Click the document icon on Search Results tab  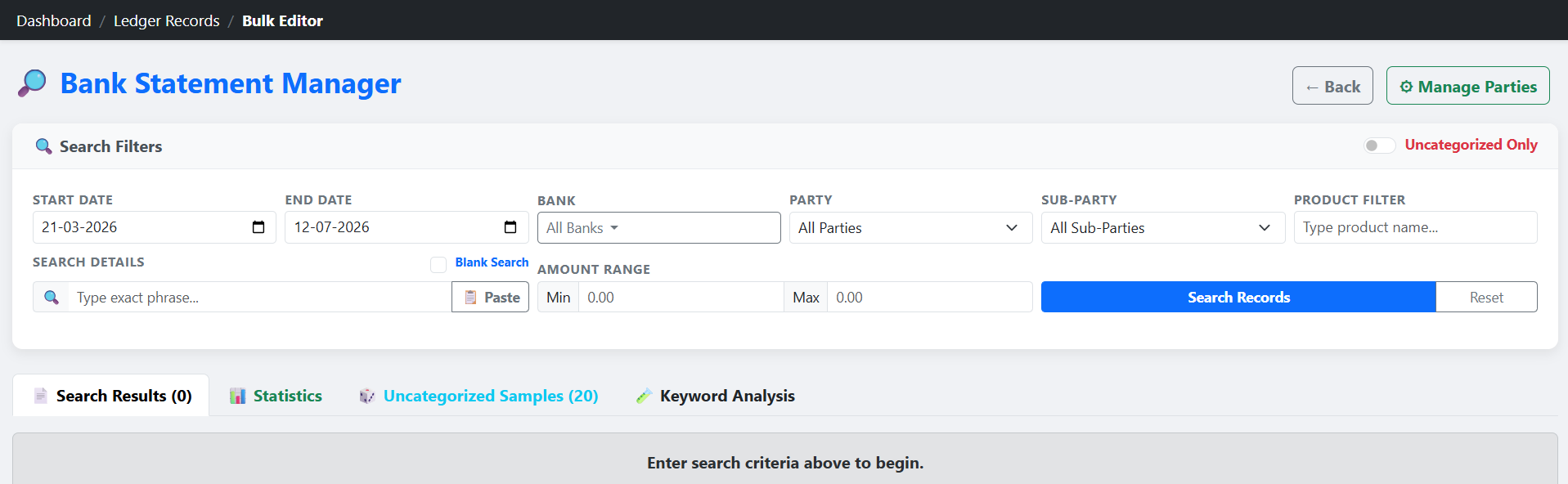tap(40, 396)
